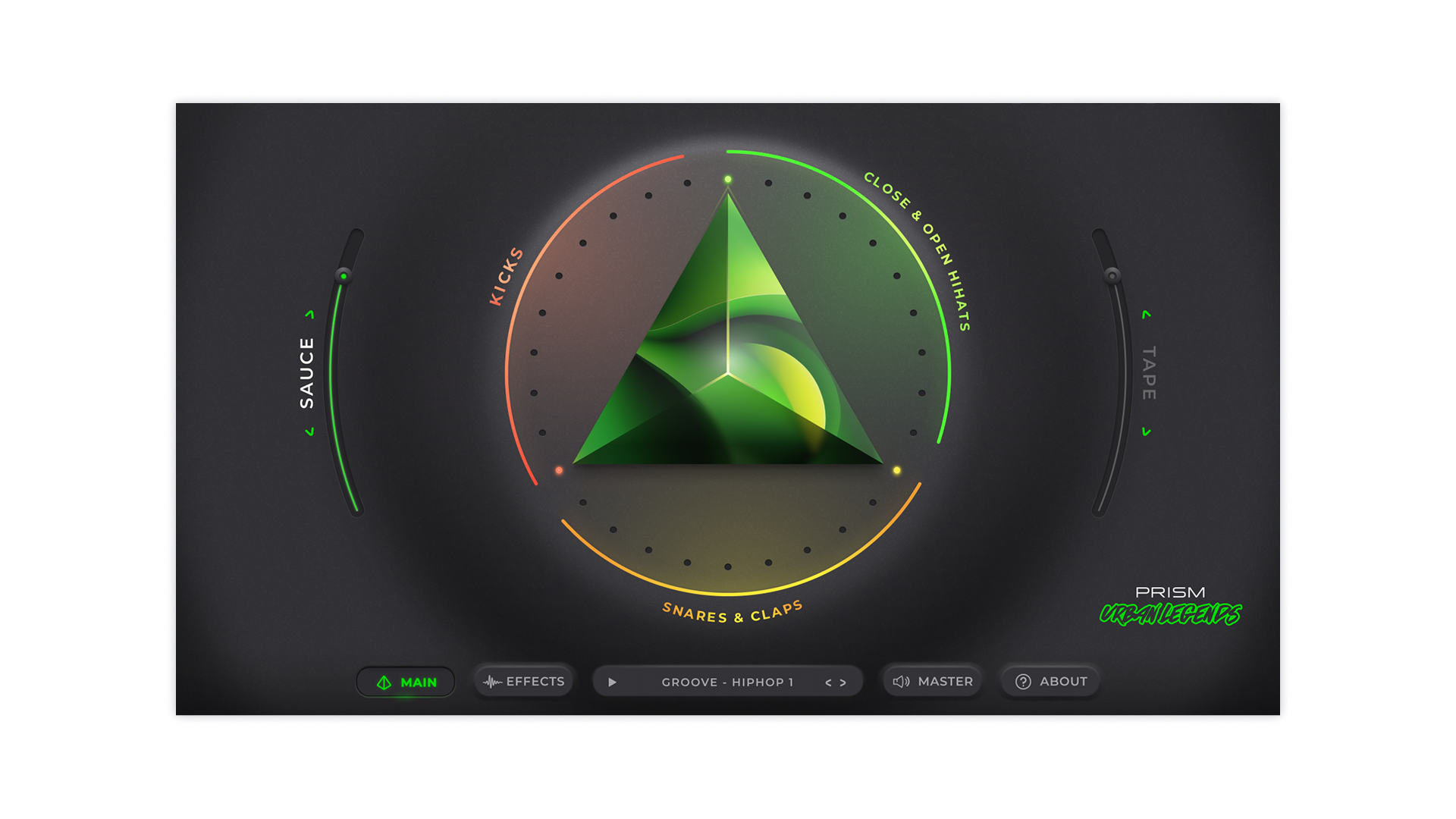
Task: Click the play icon beside Groove name
Action: tap(612, 682)
